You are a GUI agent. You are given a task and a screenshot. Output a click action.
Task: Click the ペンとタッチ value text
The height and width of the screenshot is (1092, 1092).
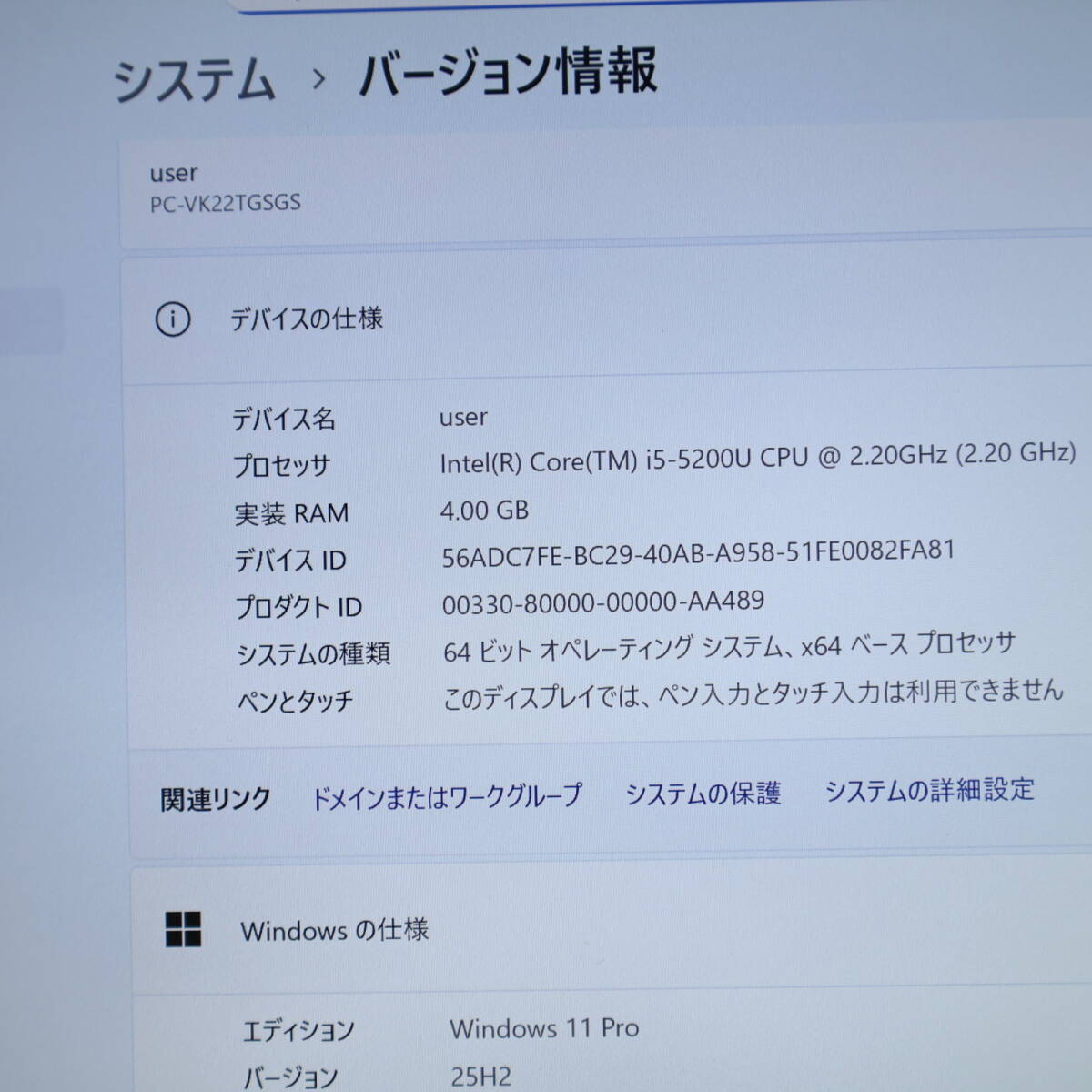click(x=753, y=694)
